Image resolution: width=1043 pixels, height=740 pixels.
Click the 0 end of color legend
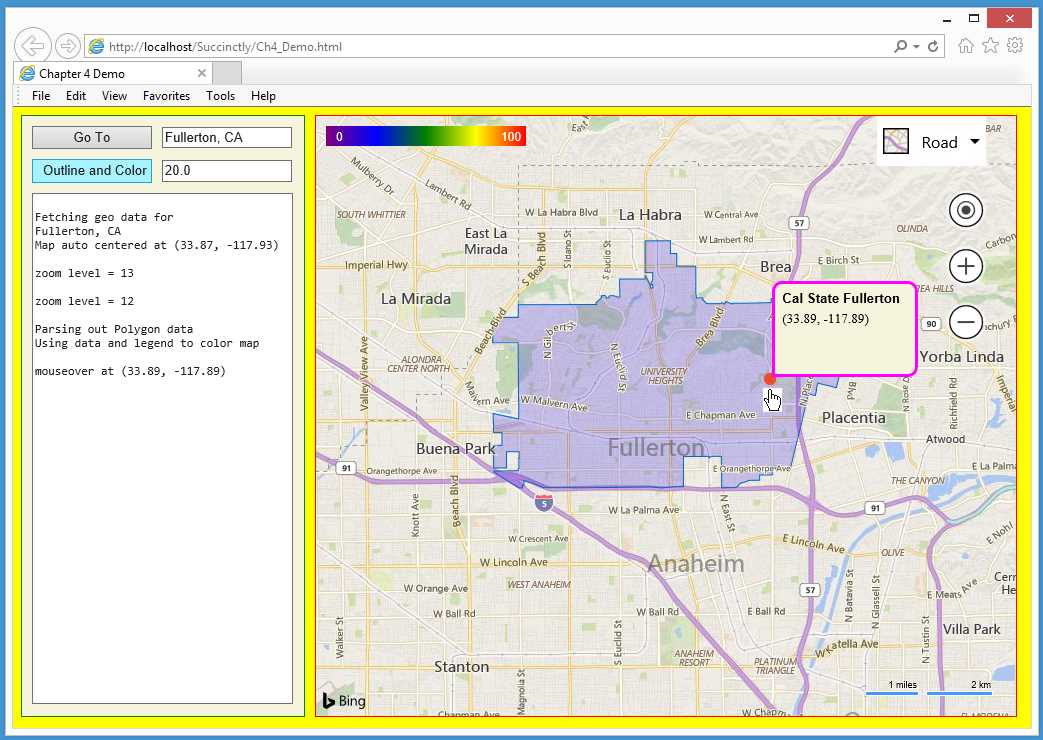pos(339,136)
